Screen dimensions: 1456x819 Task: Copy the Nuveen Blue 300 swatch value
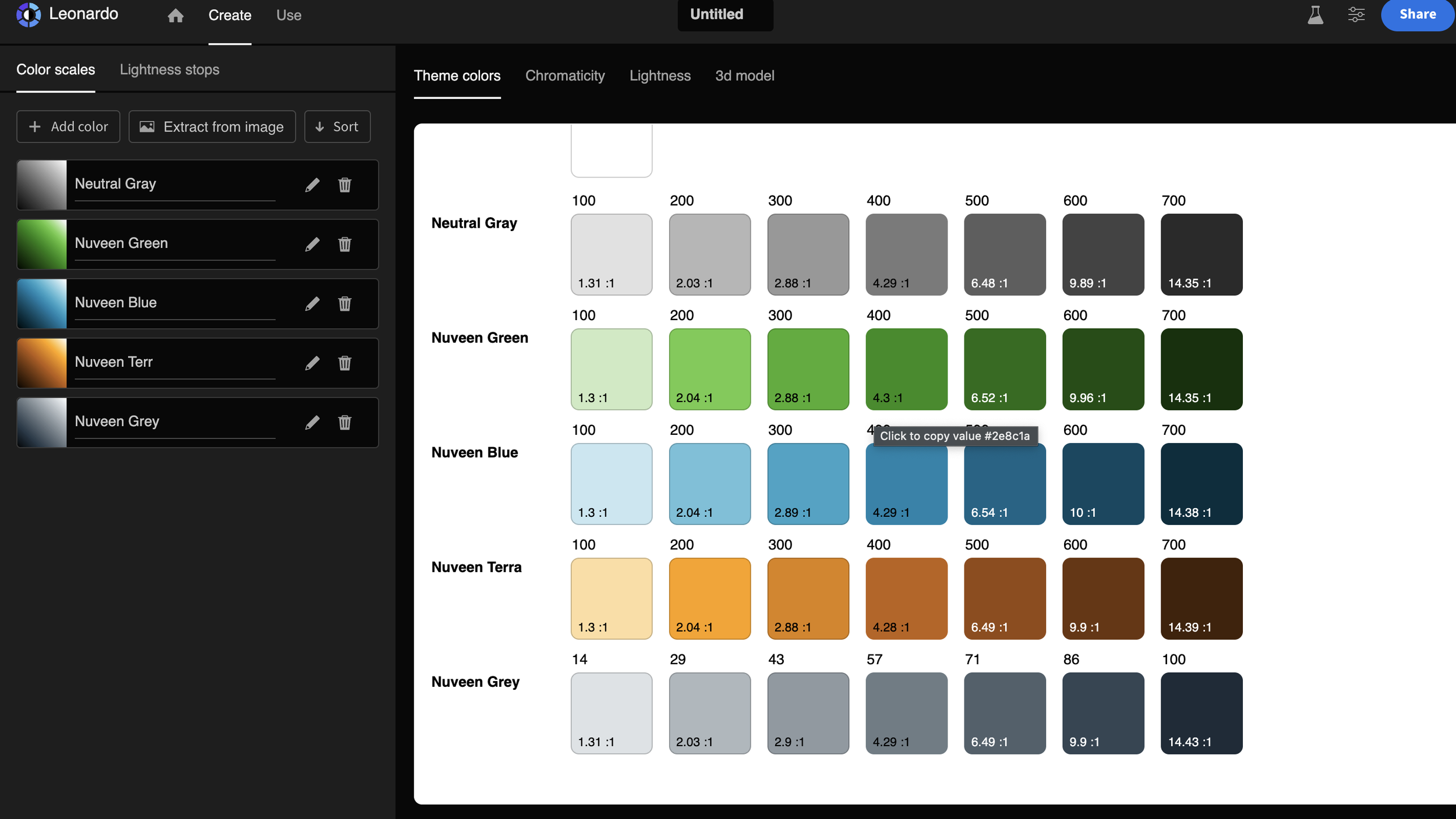pyautogui.click(x=808, y=484)
